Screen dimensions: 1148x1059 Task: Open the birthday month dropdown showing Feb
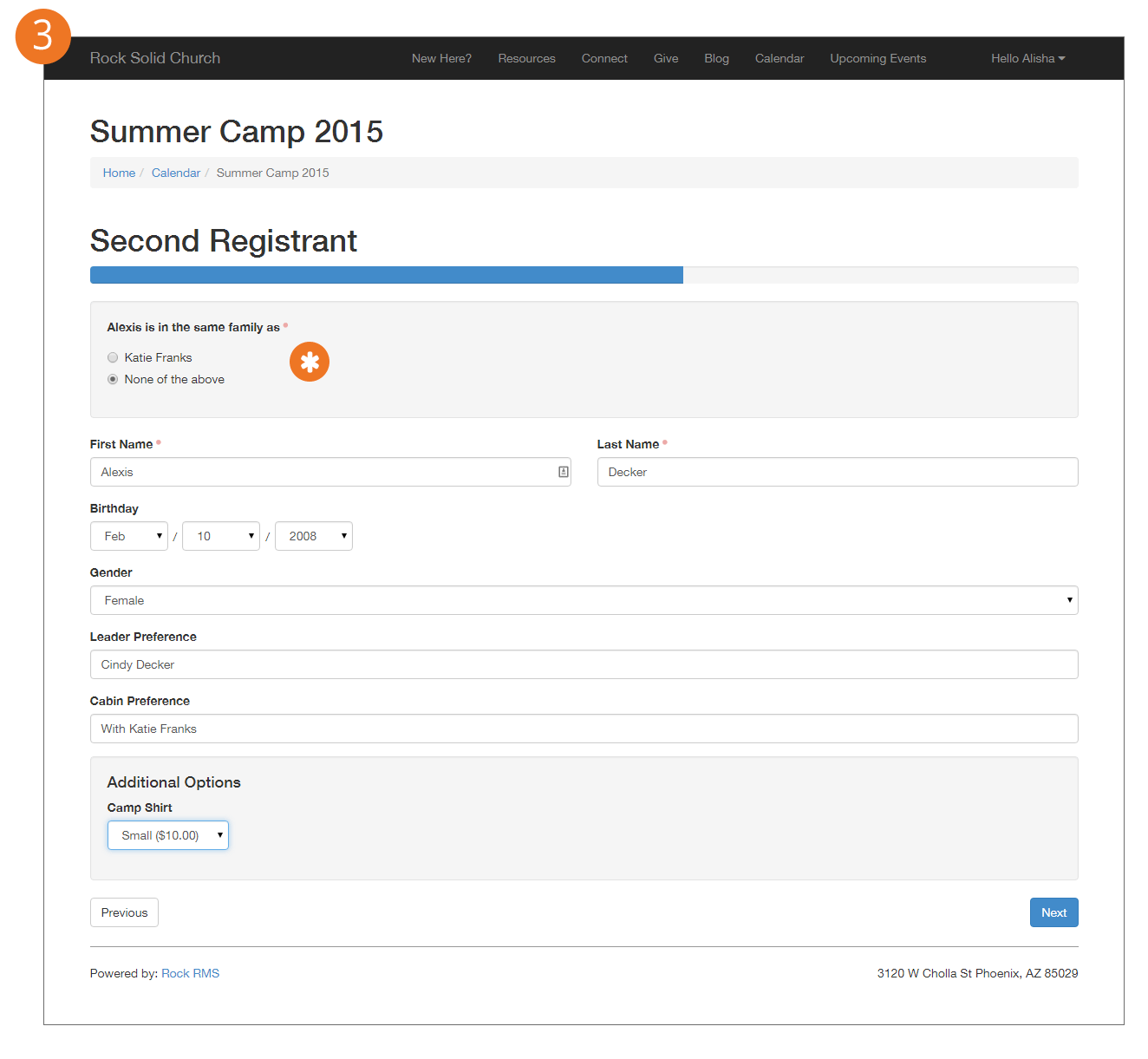[x=129, y=536]
